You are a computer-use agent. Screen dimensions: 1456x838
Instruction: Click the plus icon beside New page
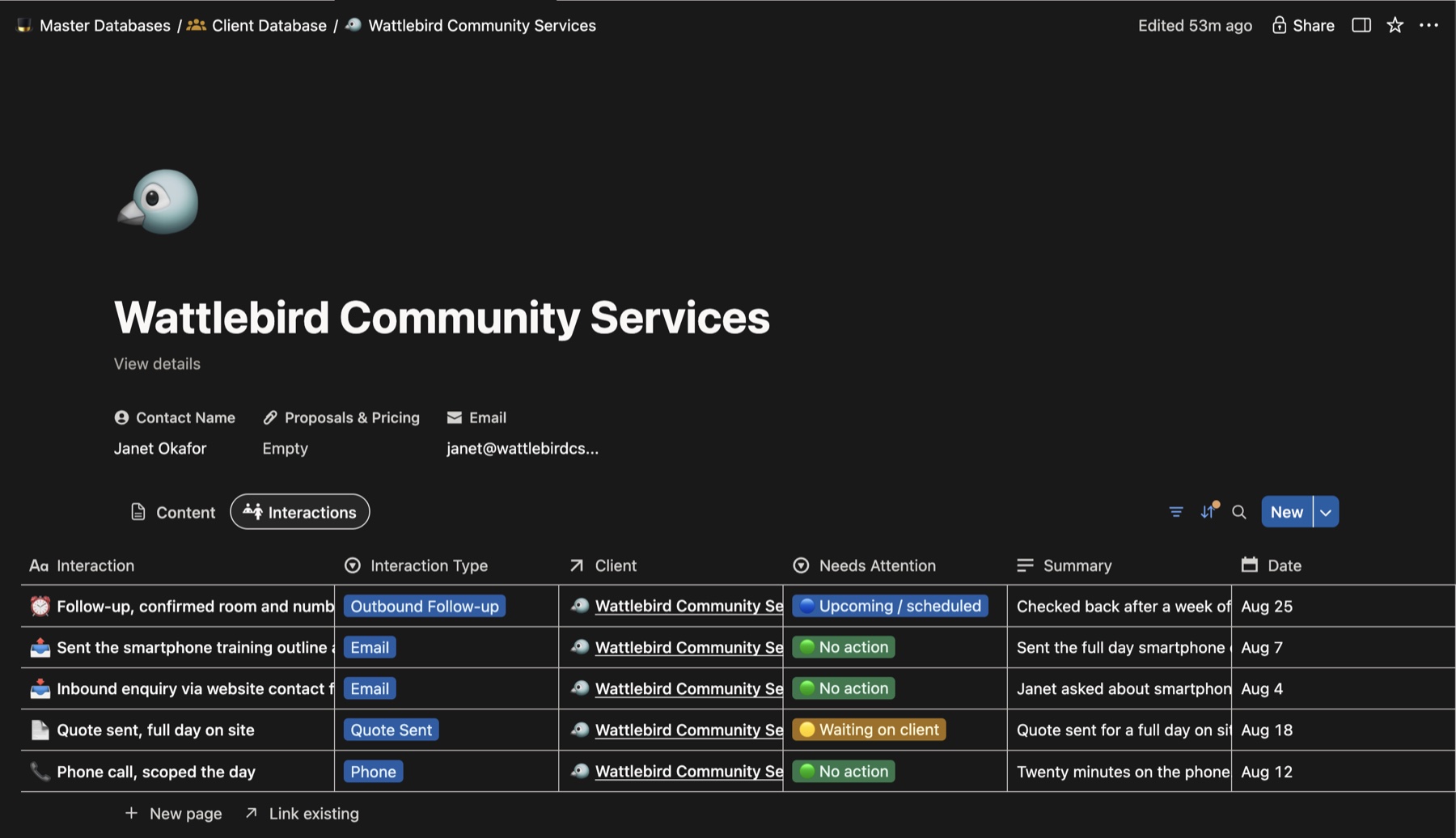pos(131,813)
